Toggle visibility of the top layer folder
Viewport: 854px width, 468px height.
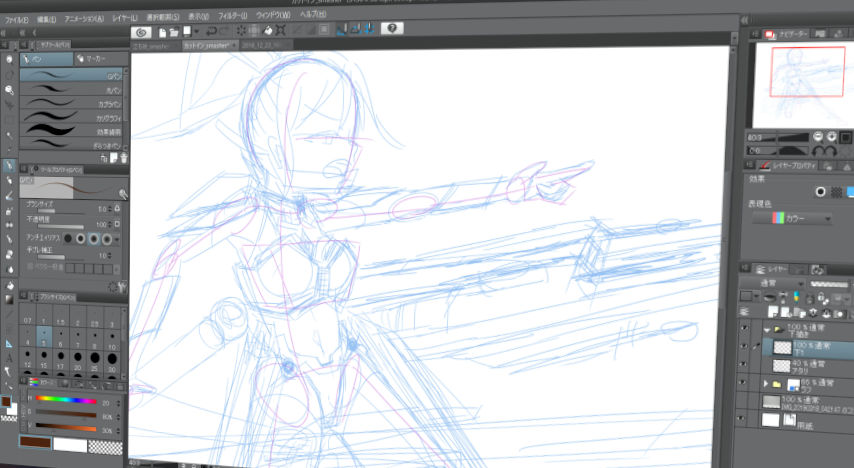click(742, 328)
